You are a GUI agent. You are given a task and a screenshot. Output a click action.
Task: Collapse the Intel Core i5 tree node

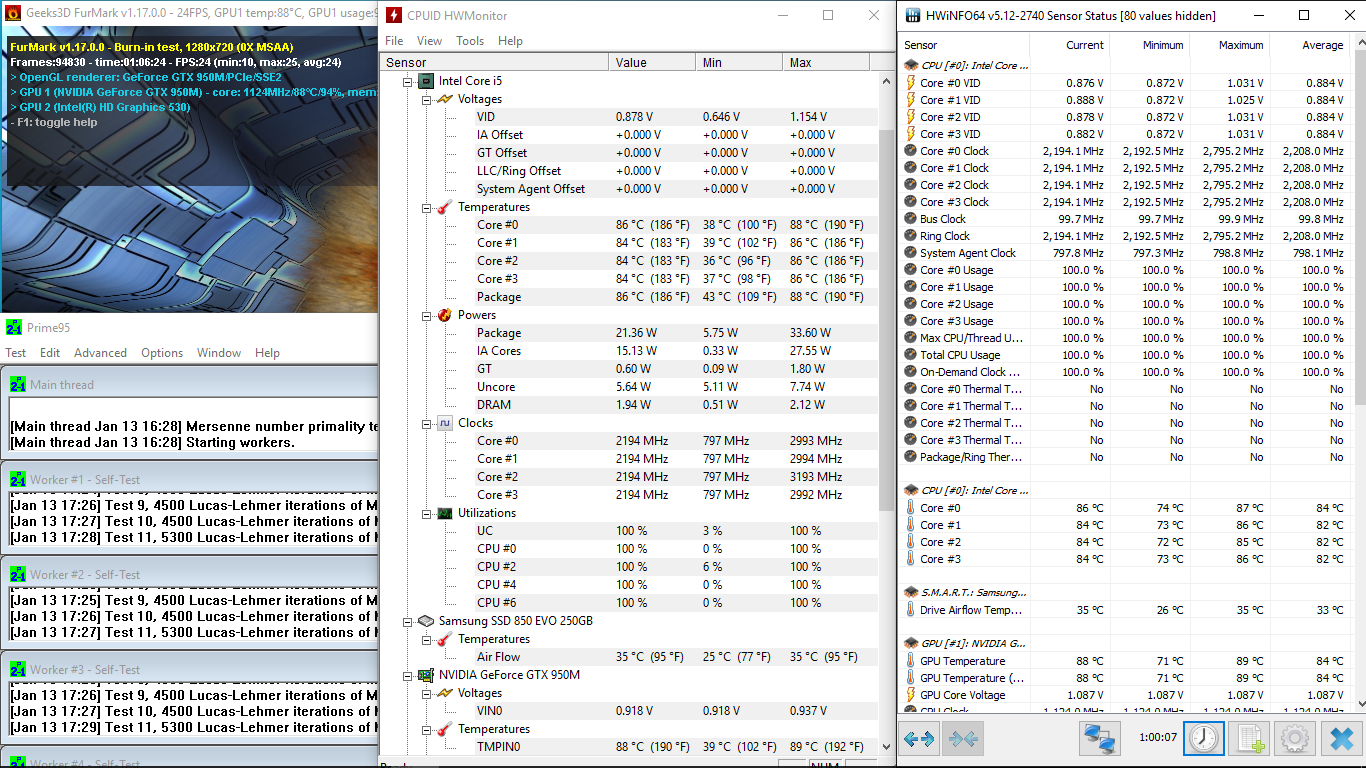408,81
